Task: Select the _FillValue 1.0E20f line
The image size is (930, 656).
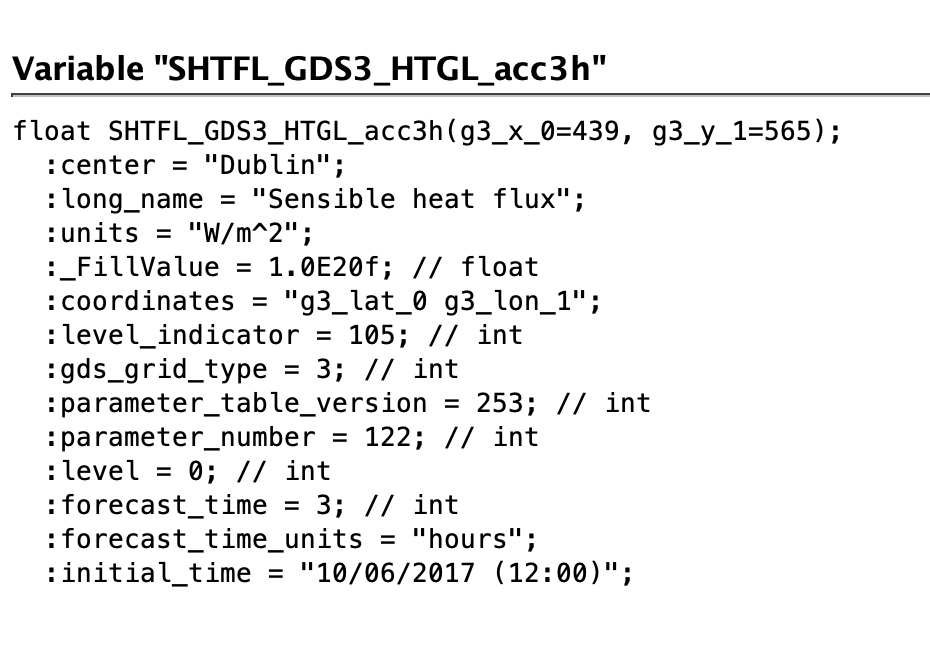Action: [292, 267]
